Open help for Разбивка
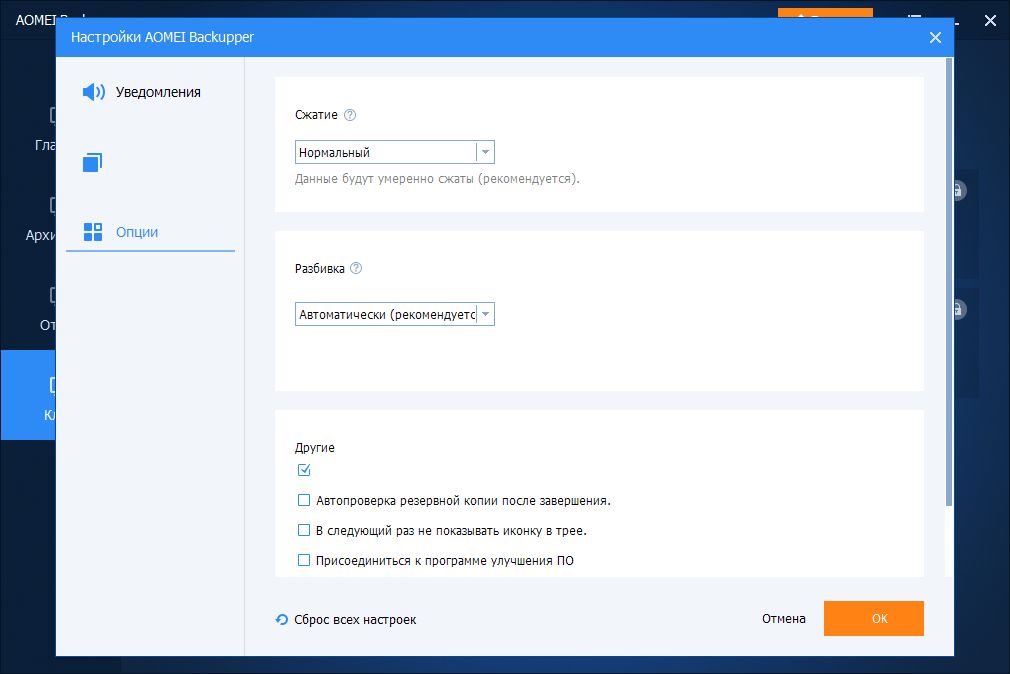Screen dimensions: 1010x674 [x=356, y=268]
